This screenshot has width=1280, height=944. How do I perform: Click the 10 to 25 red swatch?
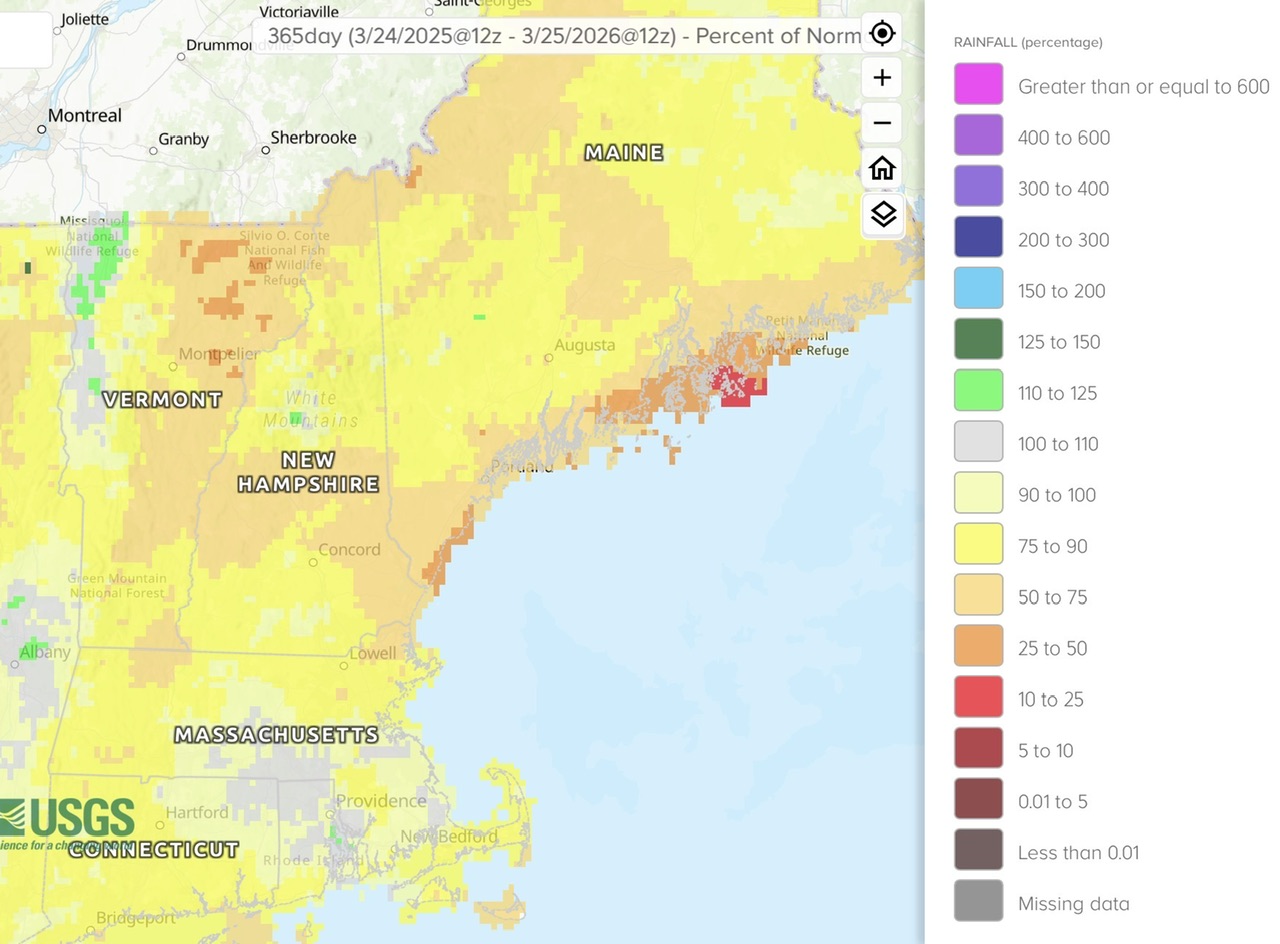pos(978,699)
